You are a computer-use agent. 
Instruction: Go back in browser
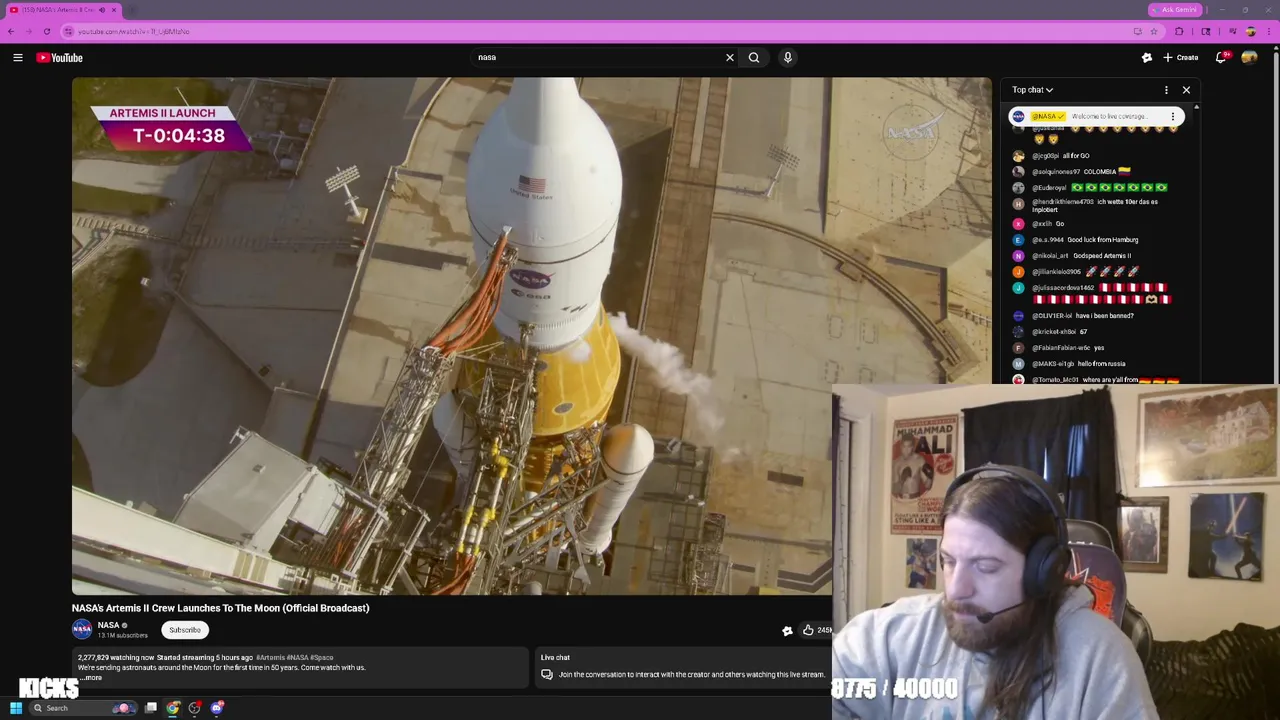pyautogui.click(x=11, y=32)
